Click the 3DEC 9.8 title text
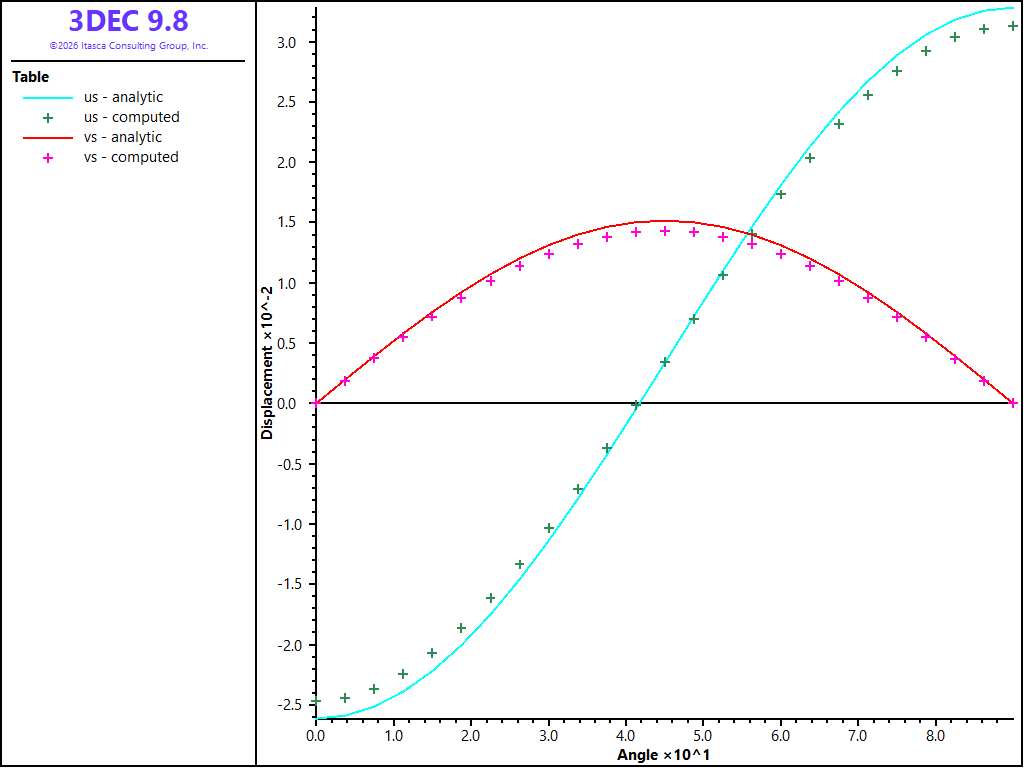Viewport: 1024px width, 768px height. 129,21
